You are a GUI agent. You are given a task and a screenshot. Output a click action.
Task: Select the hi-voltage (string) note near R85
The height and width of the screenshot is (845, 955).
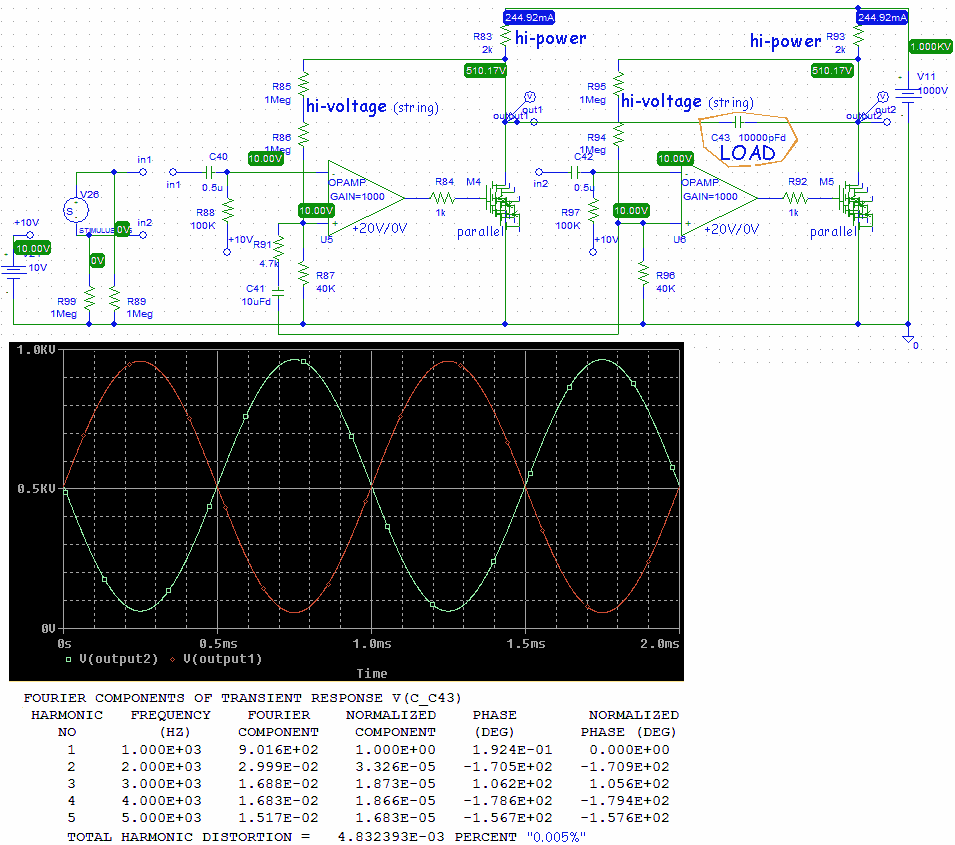pos(372,107)
